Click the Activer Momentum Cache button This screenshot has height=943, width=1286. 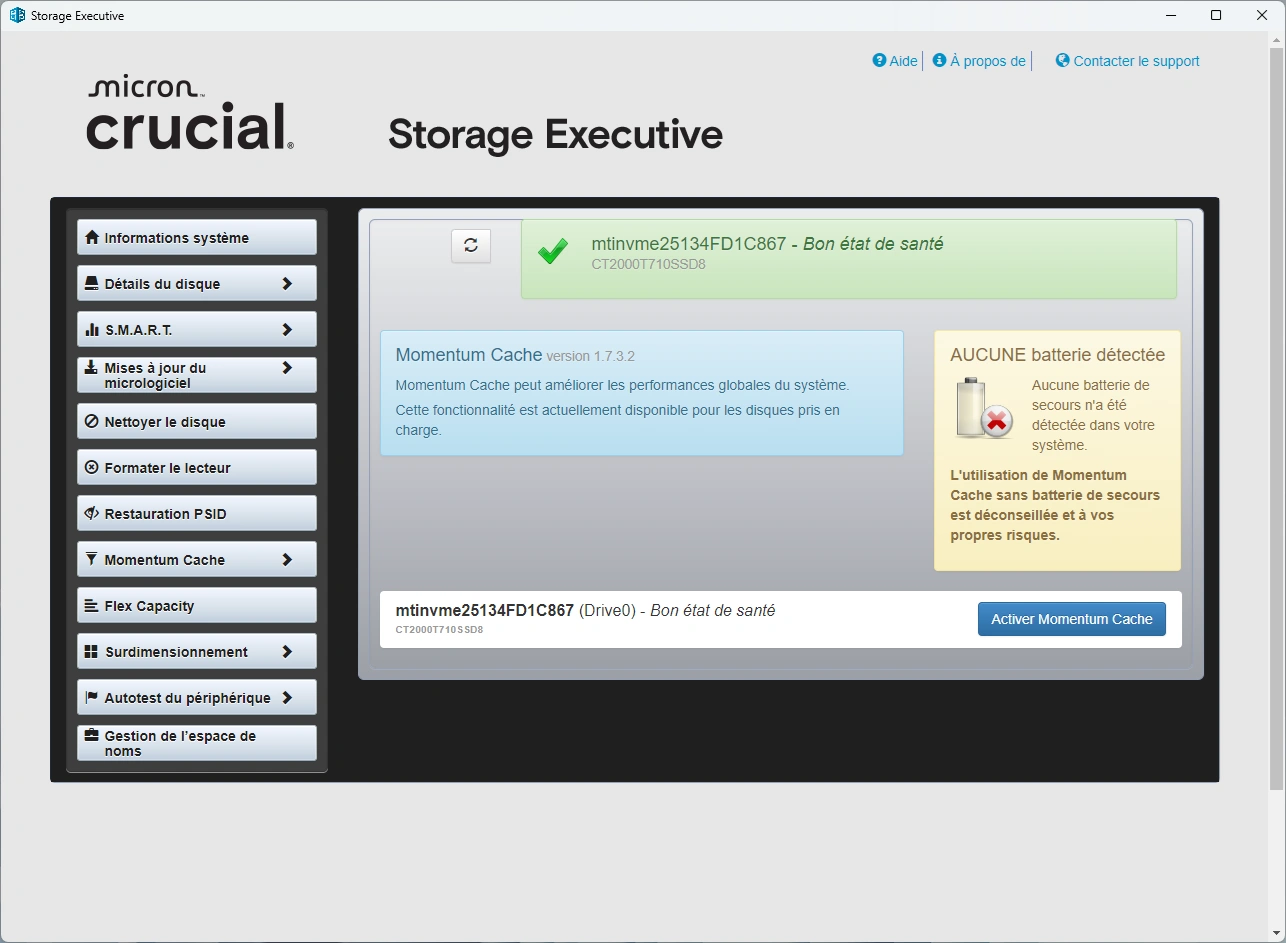pos(1072,619)
